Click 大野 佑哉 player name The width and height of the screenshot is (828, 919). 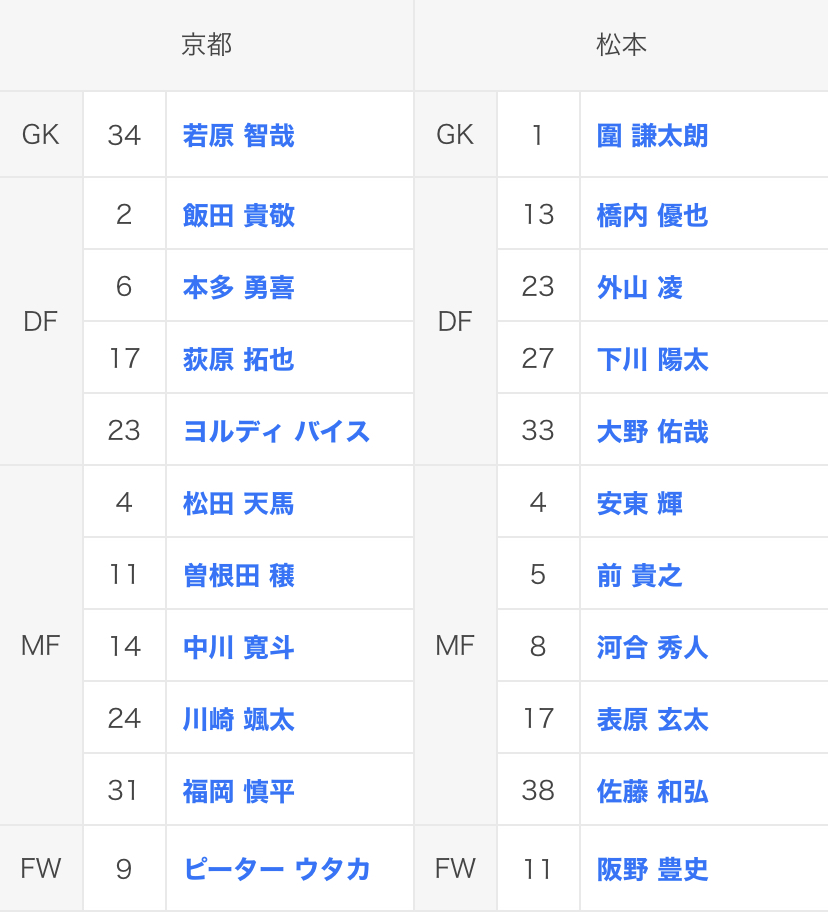(x=652, y=431)
